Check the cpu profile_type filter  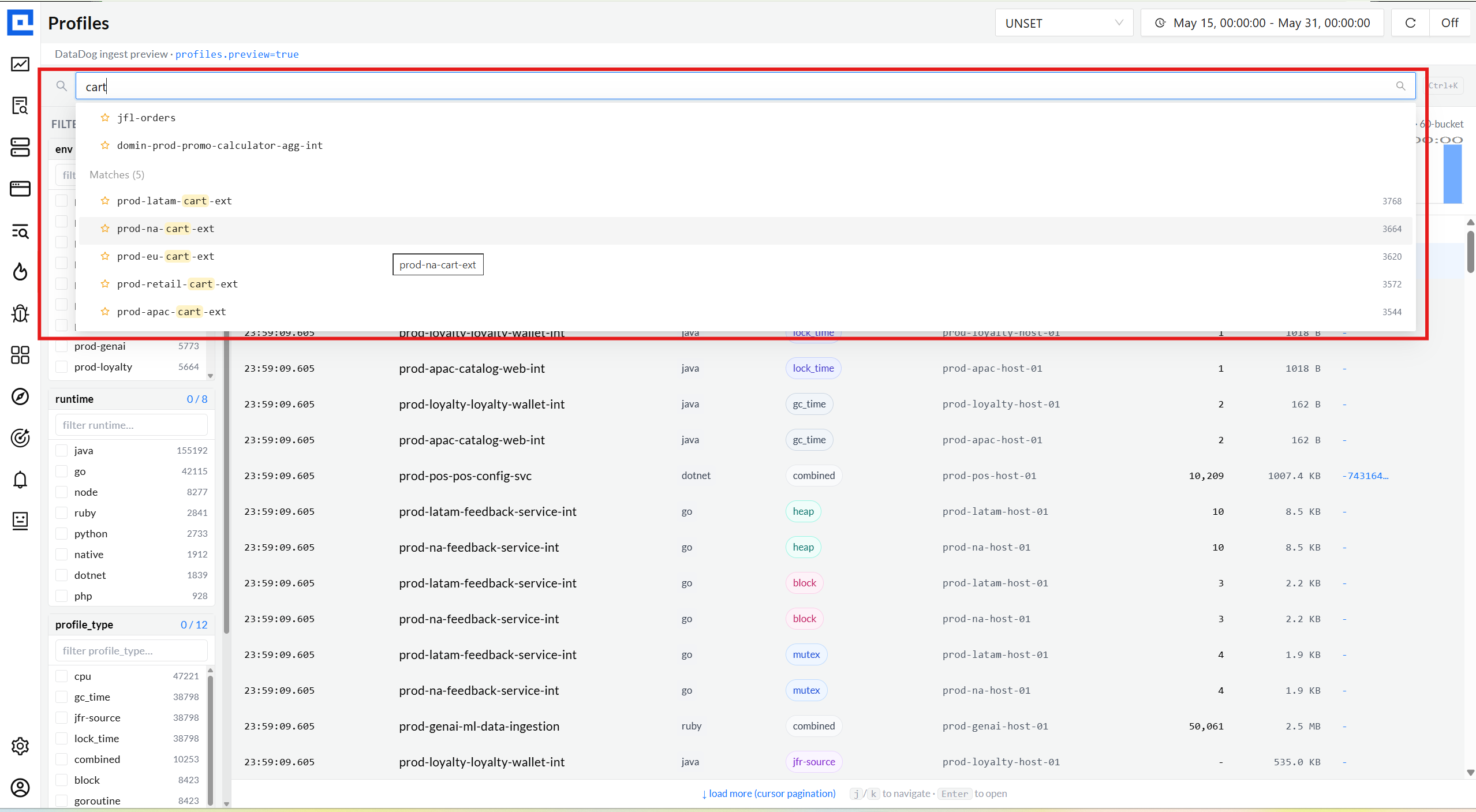(x=62, y=676)
